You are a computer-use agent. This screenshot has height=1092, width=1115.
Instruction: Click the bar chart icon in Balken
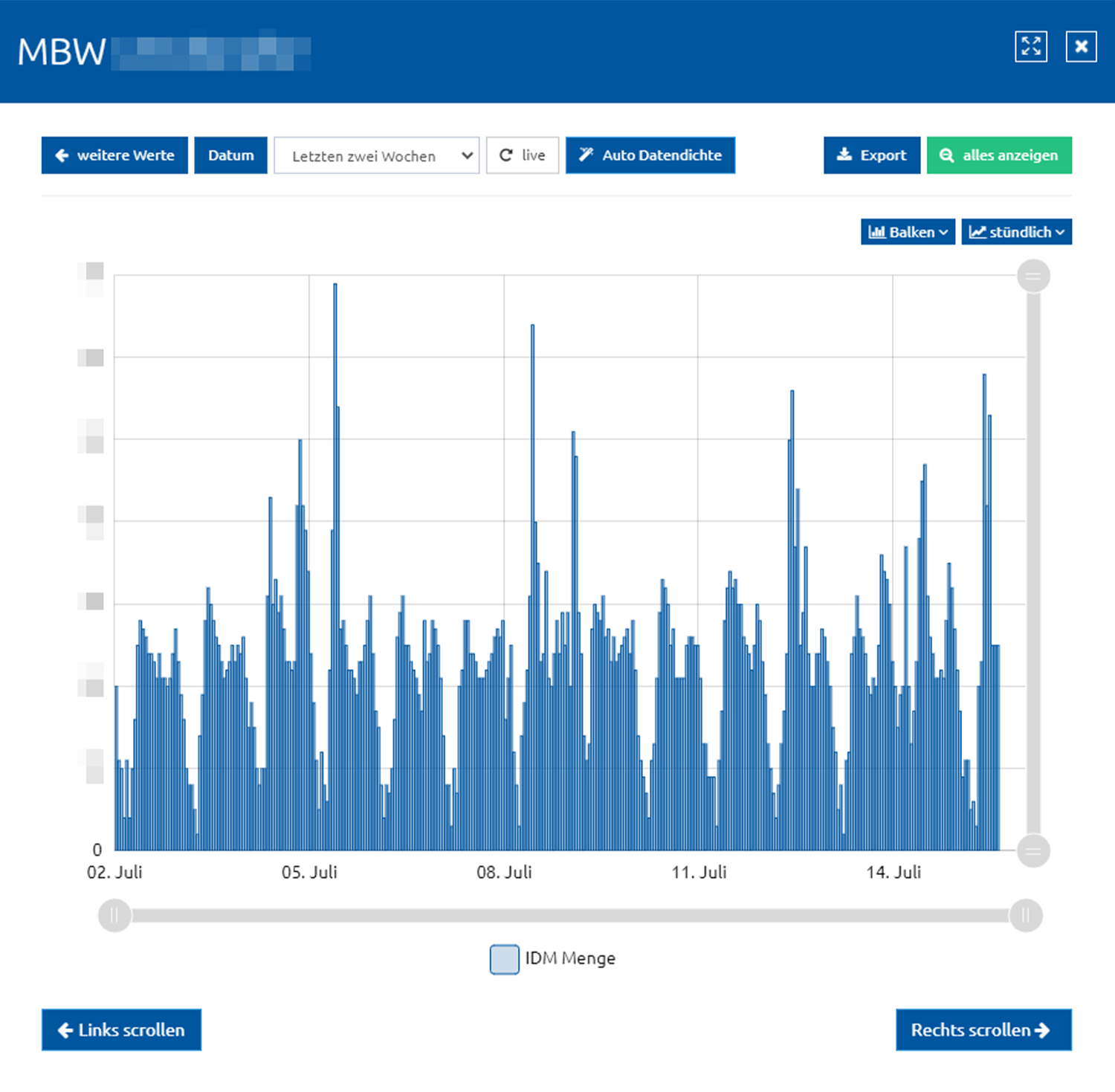[x=877, y=232]
